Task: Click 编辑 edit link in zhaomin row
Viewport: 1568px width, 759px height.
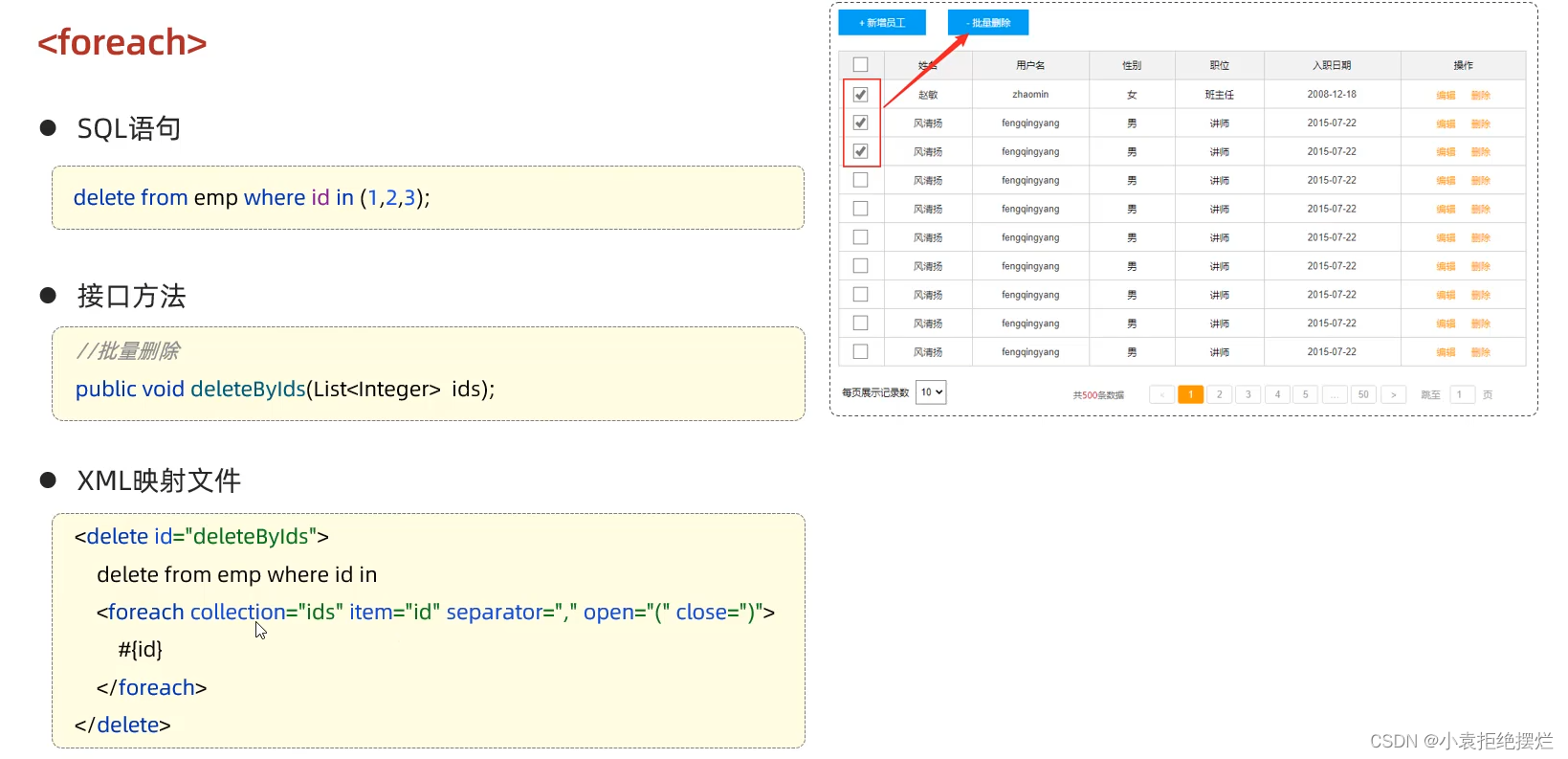Action: 1446,95
